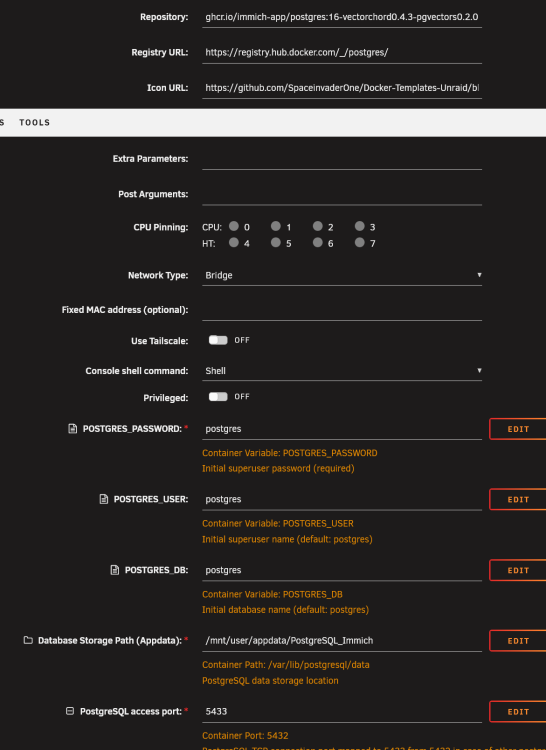The width and height of the screenshot is (546, 750).
Task: Edit the POSTGRES_USER variable
Action: click(518, 499)
